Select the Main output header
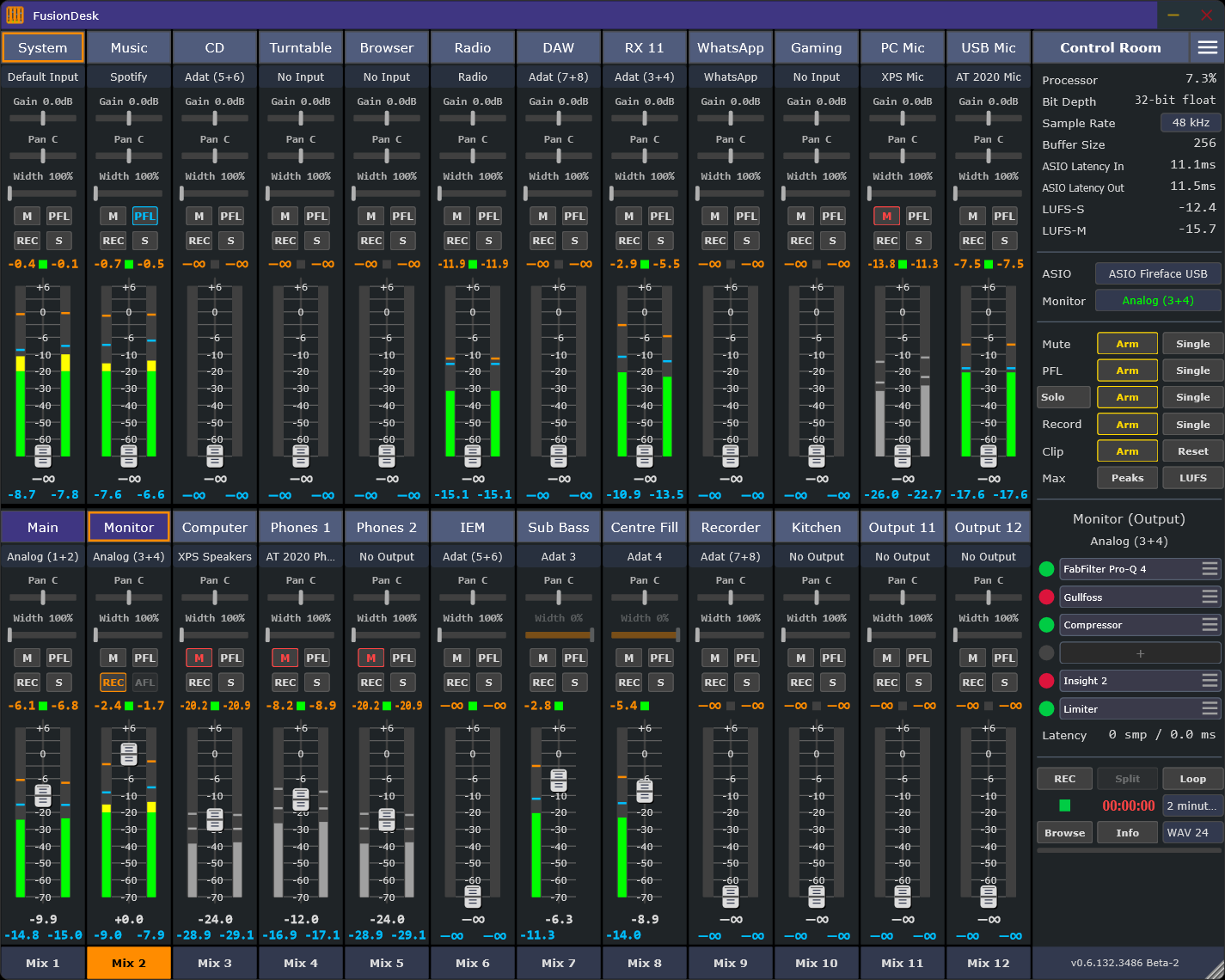The height and width of the screenshot is (980, 1225). tap(43, 527)
